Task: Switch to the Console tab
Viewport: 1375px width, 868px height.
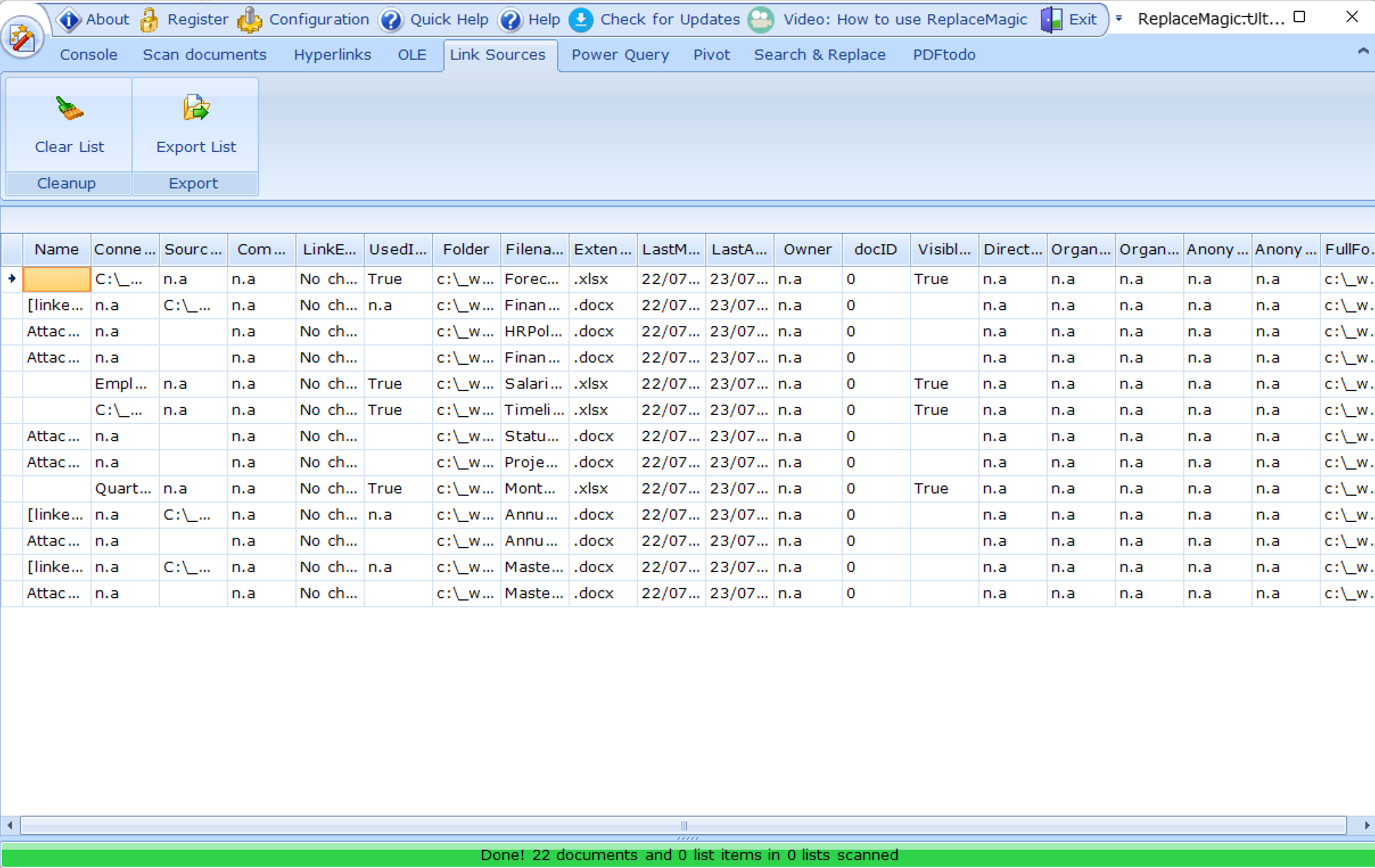Action: [x=89, y=55]
